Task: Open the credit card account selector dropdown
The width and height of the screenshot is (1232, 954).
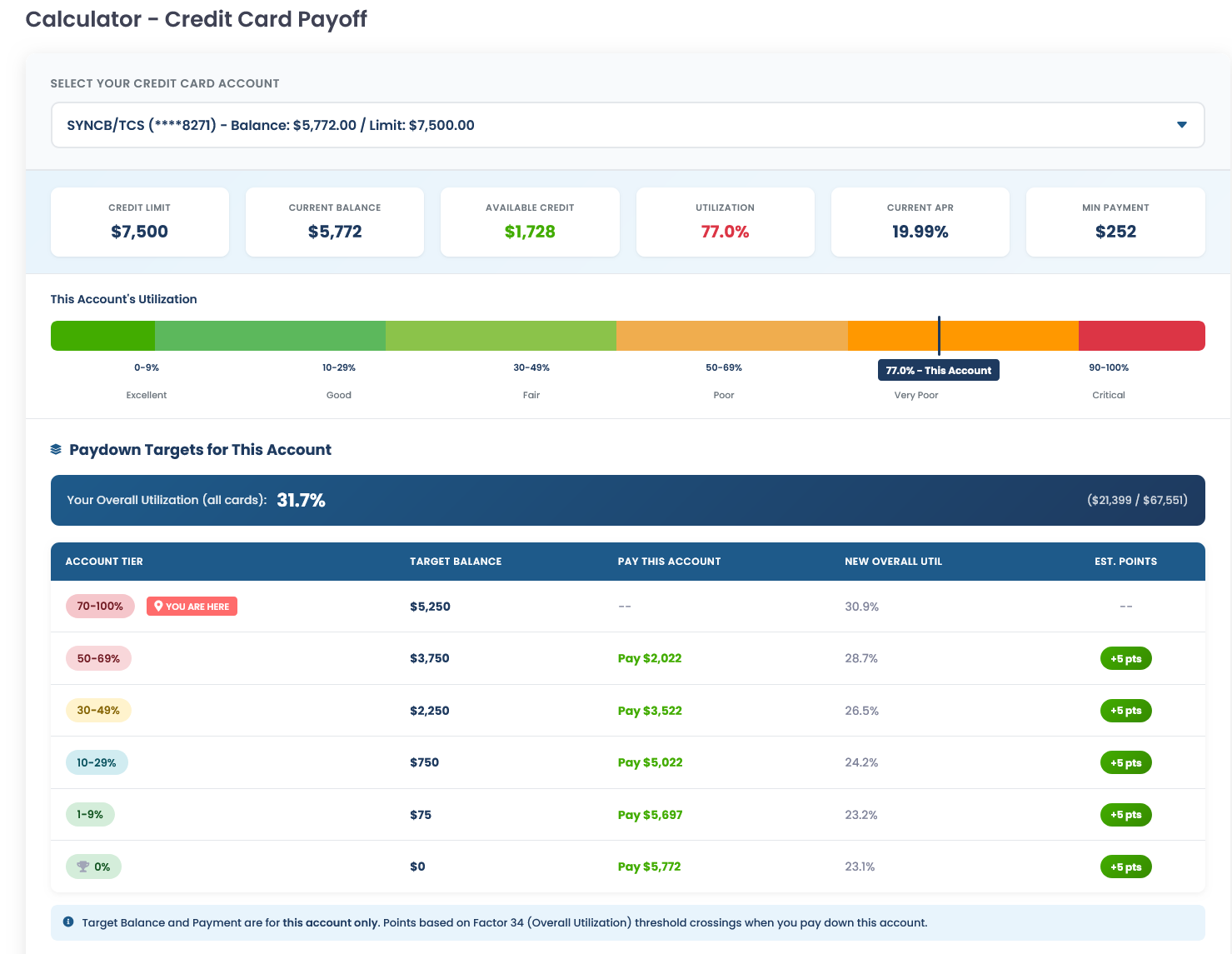Action: pos(626,124)
